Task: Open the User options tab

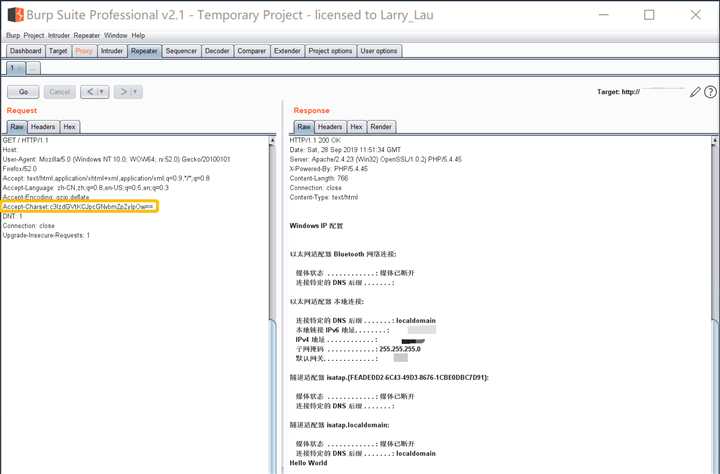Action: 379,51
